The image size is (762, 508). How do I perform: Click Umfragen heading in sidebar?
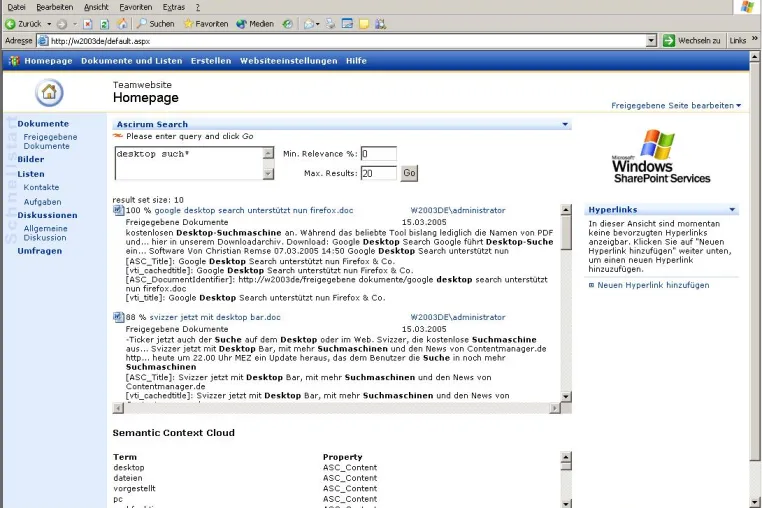coord(40,251)
